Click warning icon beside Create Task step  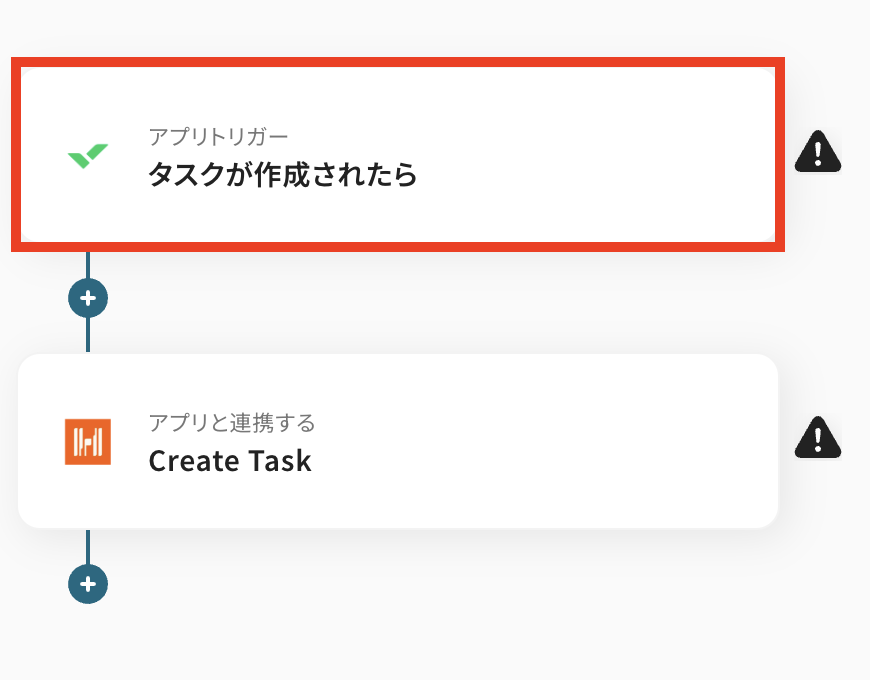tap(818, 437)
